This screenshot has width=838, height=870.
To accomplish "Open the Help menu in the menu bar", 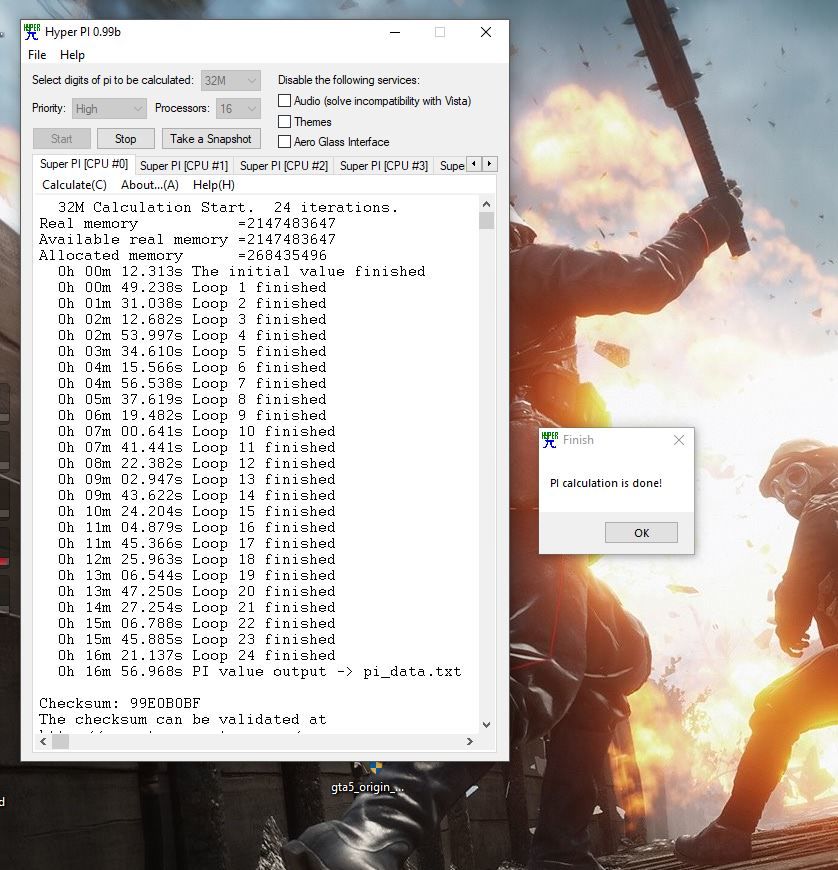I will pyautogui.click(x=72, y=55).
